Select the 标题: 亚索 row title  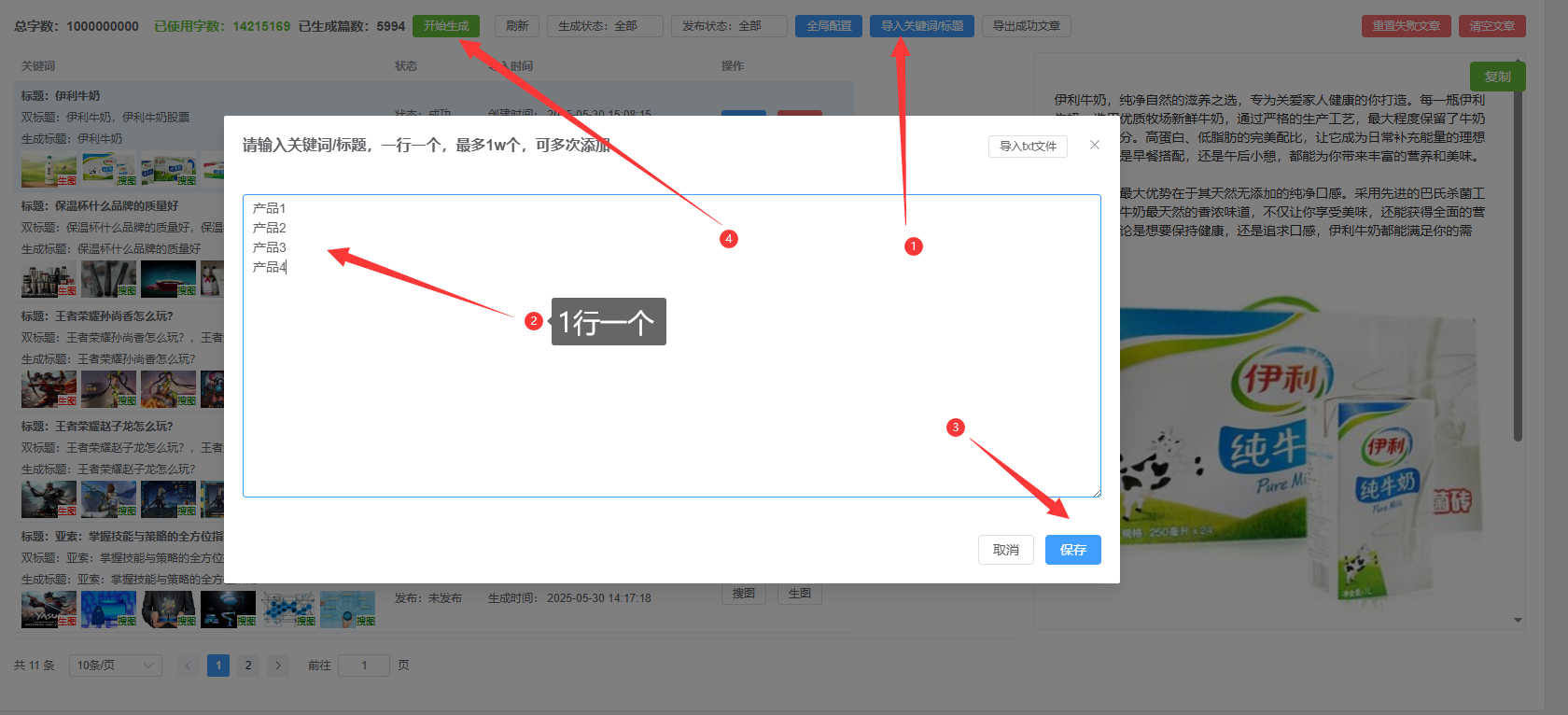pyautogui.click(x=122, y=536)
